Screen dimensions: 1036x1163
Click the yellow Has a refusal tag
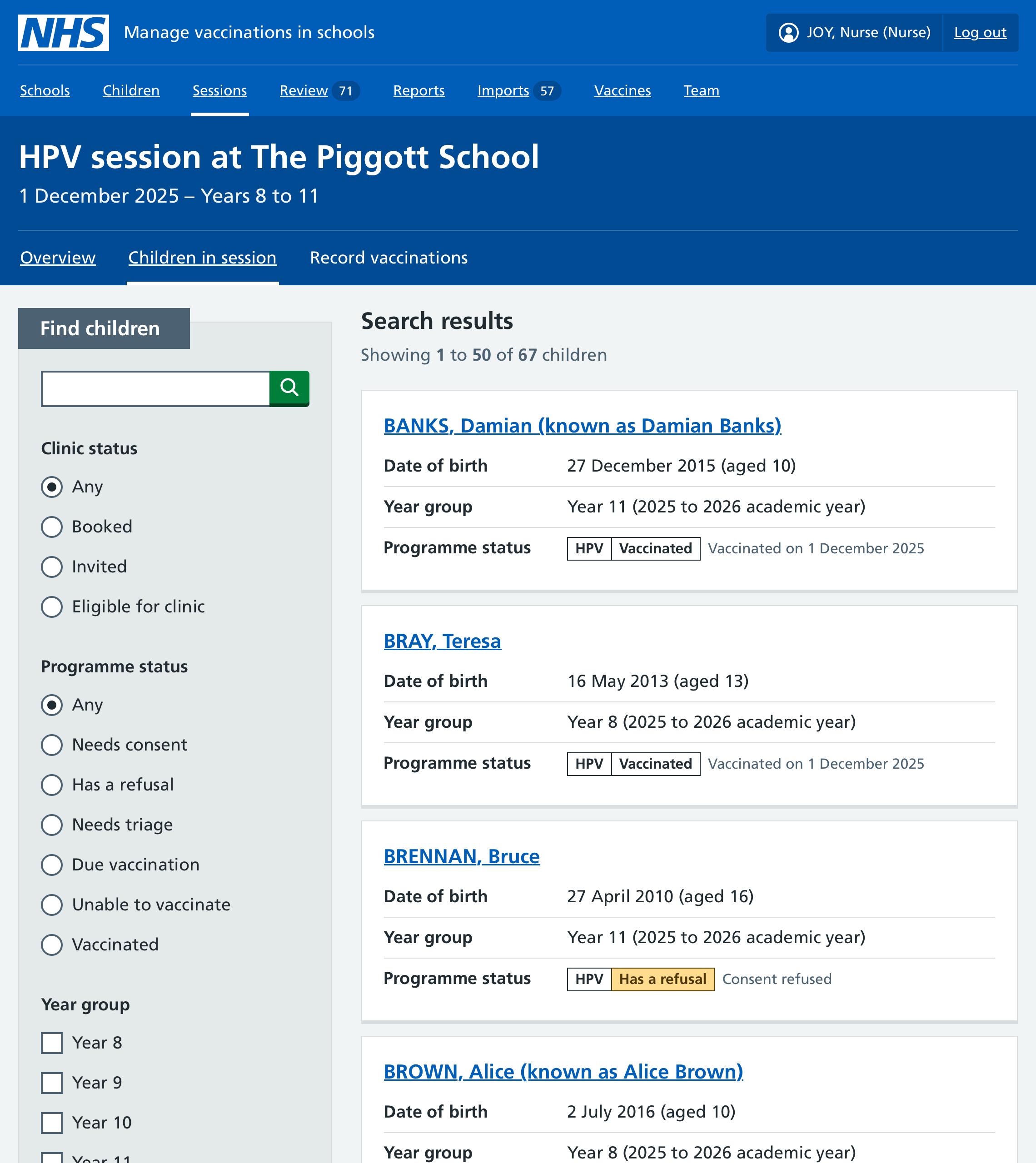point(662,979)
